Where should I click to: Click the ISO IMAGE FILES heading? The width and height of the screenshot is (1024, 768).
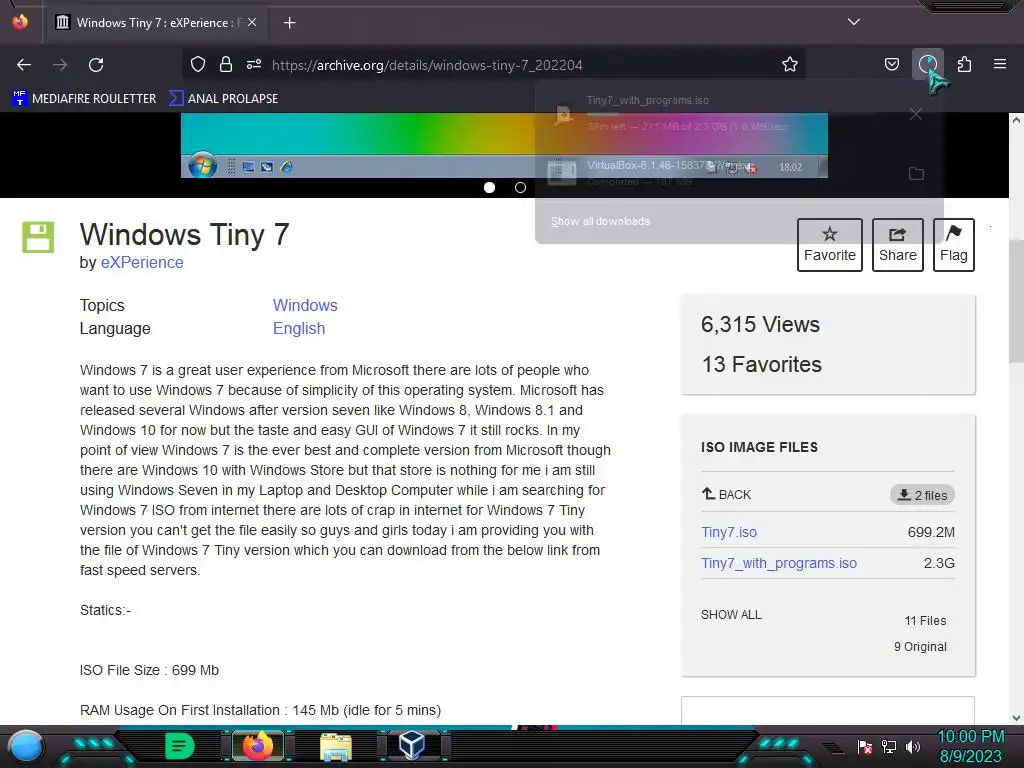760,447
